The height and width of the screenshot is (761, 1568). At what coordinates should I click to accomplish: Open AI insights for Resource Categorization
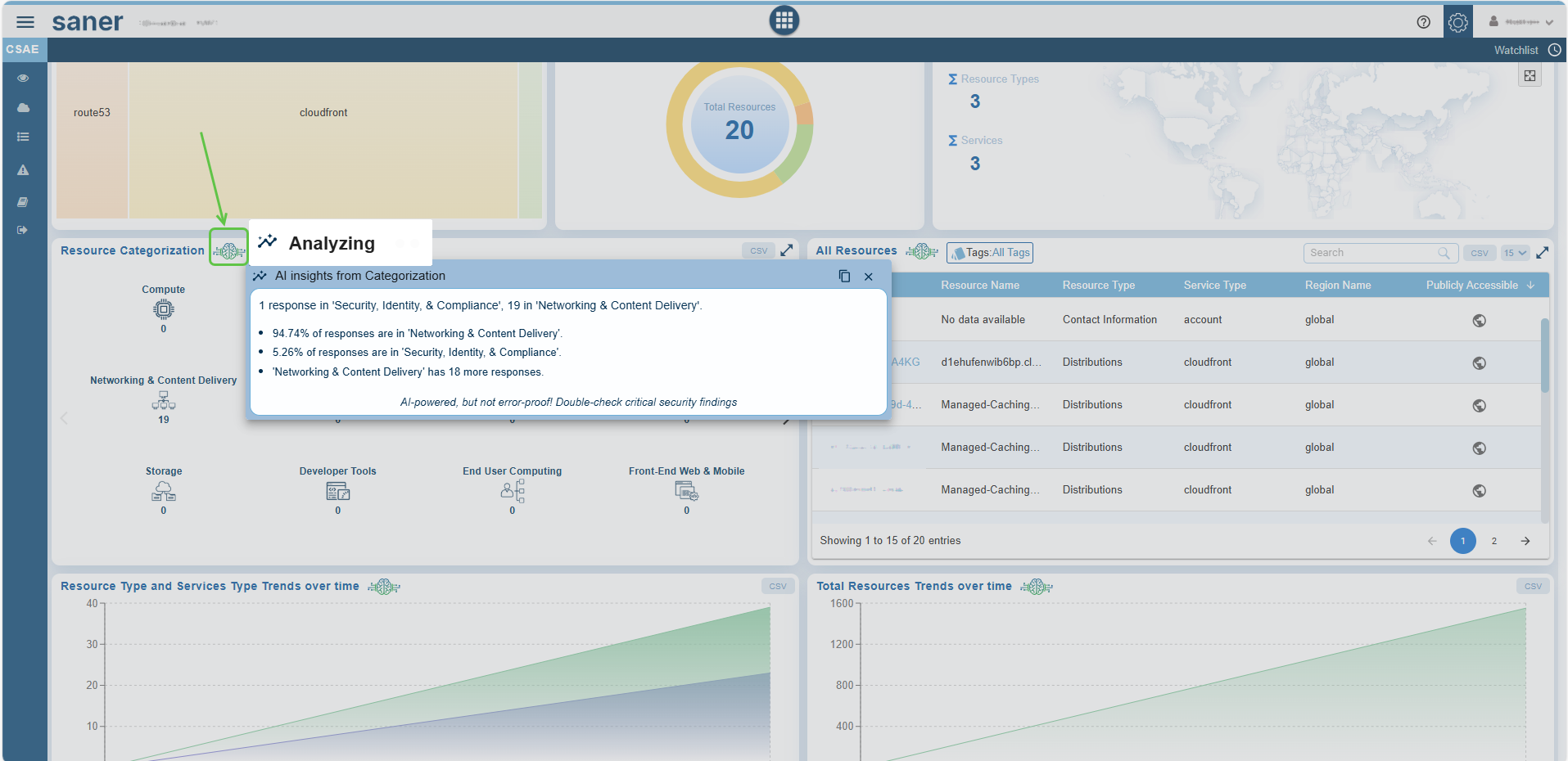[x=228, y=251]
